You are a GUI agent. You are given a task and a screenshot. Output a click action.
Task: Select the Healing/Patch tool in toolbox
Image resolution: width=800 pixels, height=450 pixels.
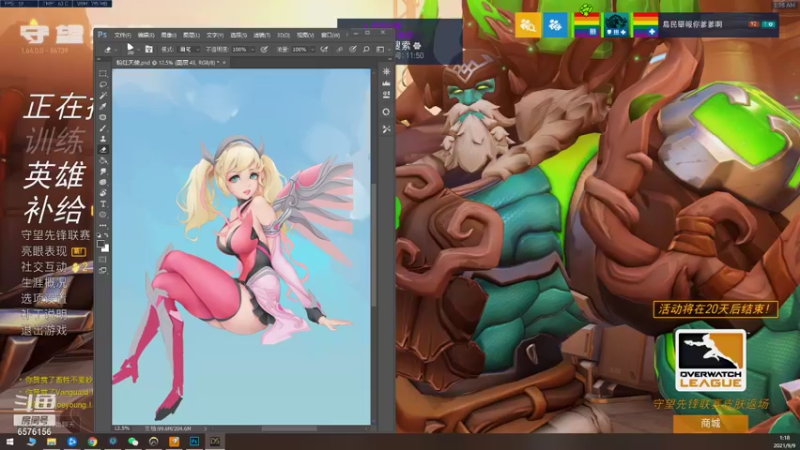(x=103, y=117)
